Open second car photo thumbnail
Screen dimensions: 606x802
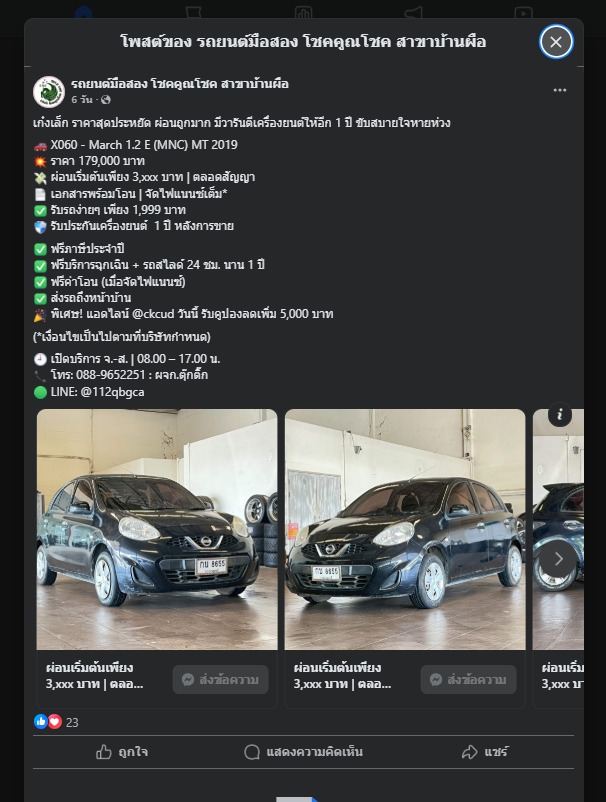point(405,529)
